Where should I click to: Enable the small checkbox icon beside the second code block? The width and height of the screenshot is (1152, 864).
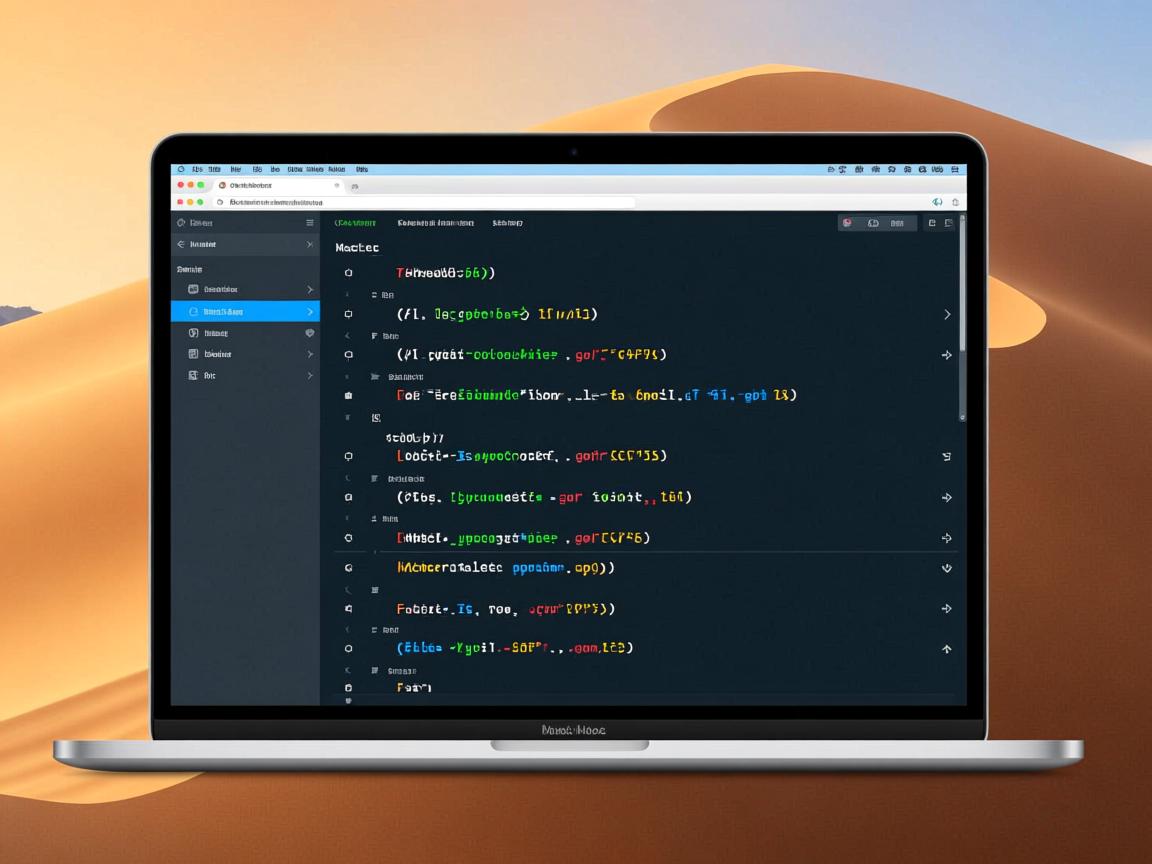348,313
